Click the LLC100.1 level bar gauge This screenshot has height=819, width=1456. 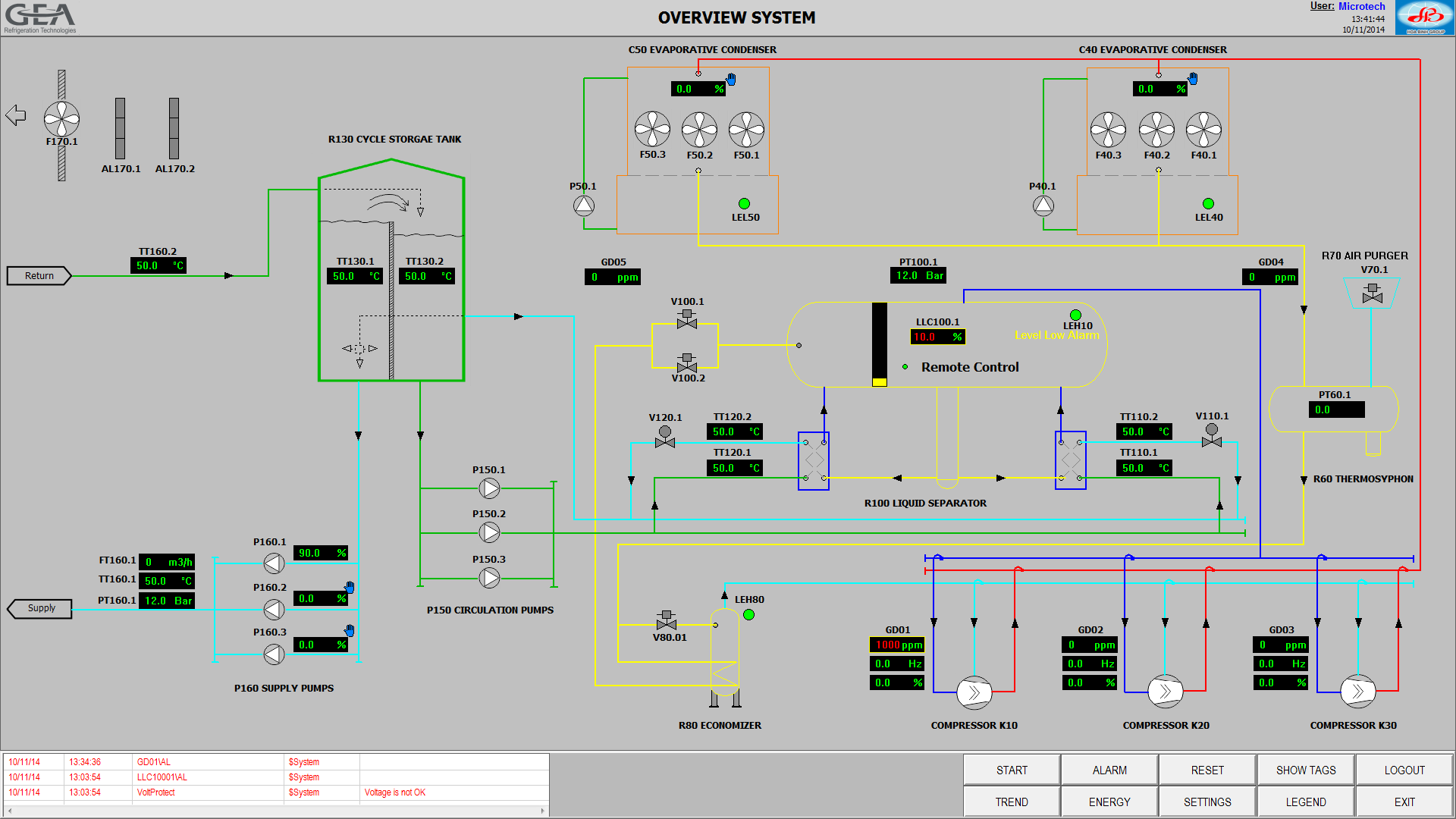pyautogui.click(x=880, y=344)
